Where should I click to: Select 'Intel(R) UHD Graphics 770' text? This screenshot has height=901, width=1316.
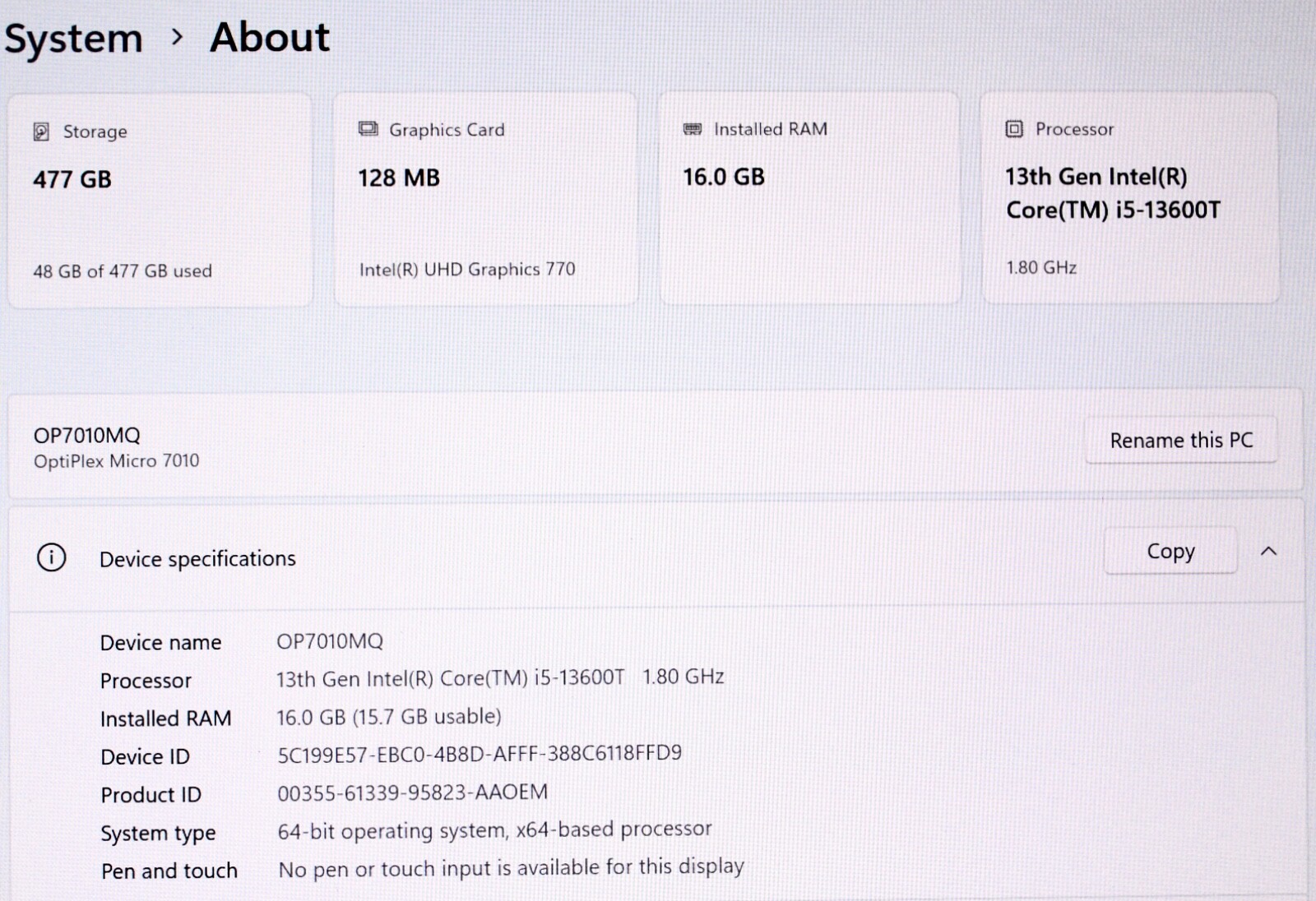point(467,270)
